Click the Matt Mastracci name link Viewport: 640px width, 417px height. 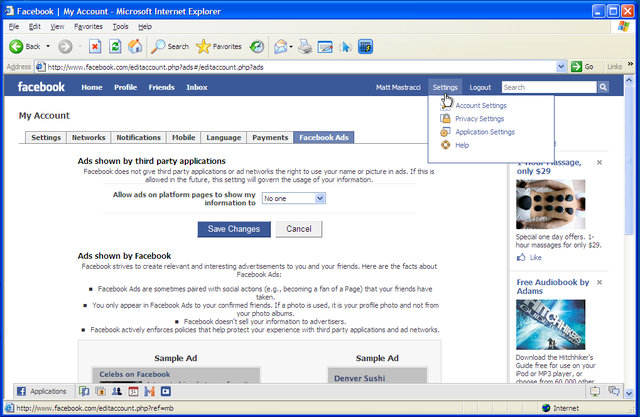(x=398, y=87)
